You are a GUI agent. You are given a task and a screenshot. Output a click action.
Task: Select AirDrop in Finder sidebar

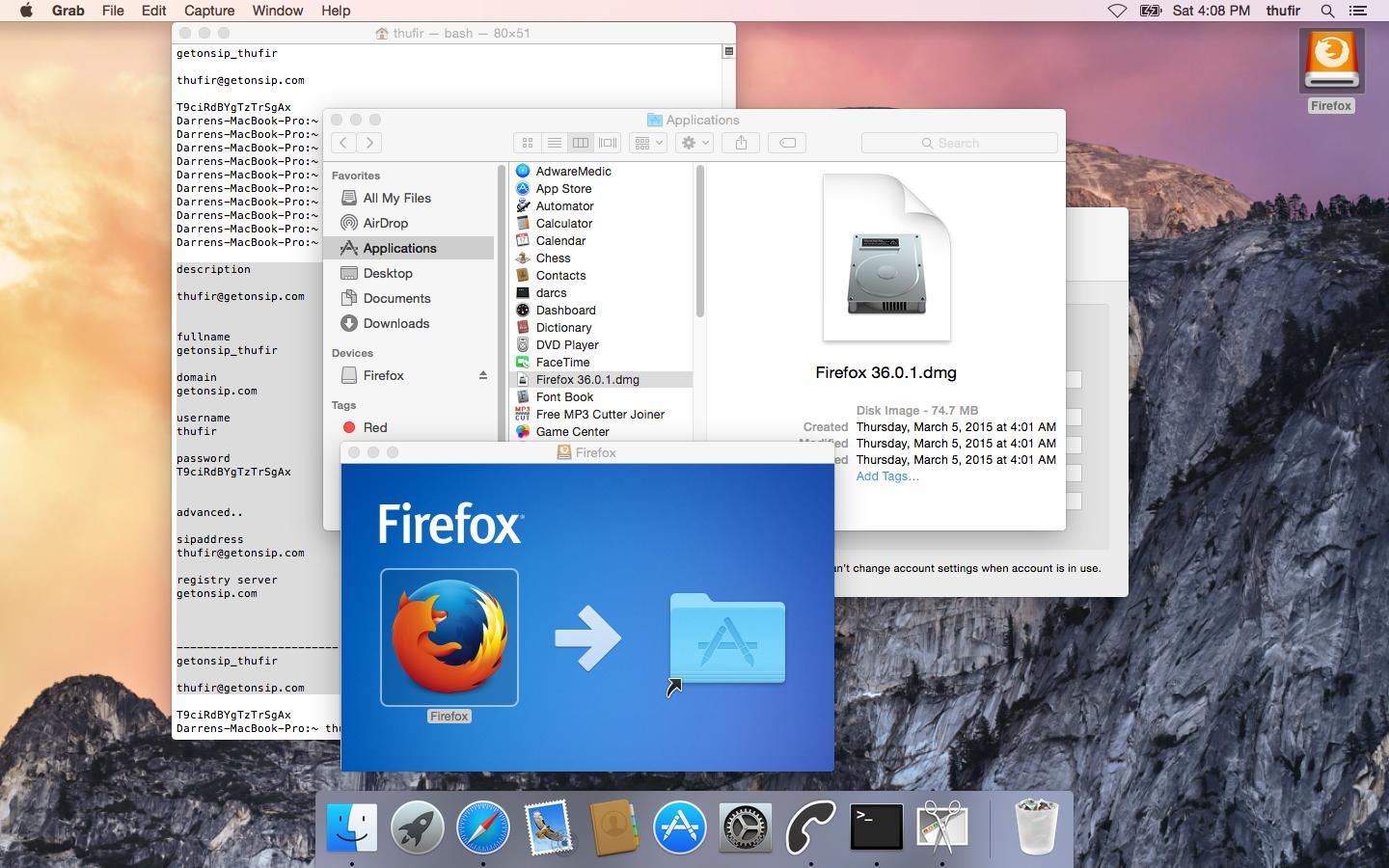[385, 223]
